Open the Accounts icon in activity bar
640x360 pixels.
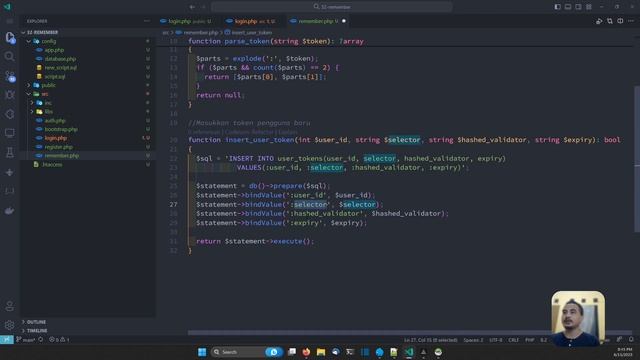[9, 306]
